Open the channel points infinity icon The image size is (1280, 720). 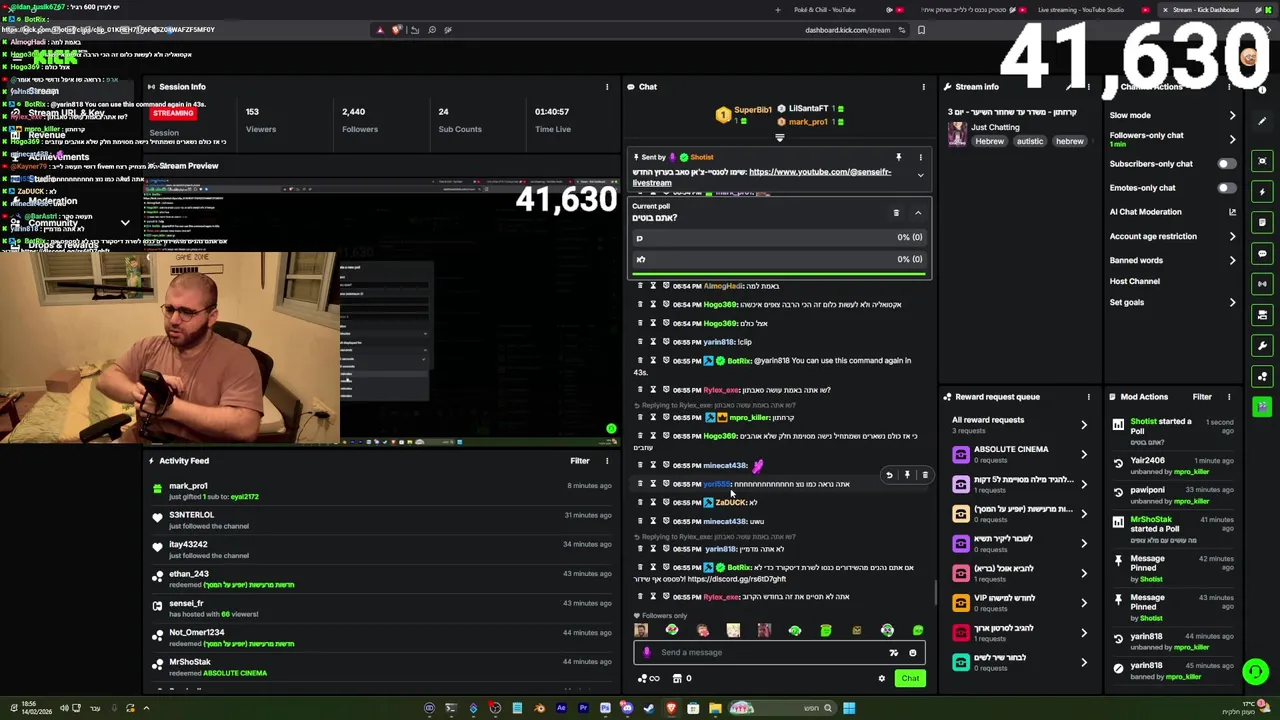[648, 678]
